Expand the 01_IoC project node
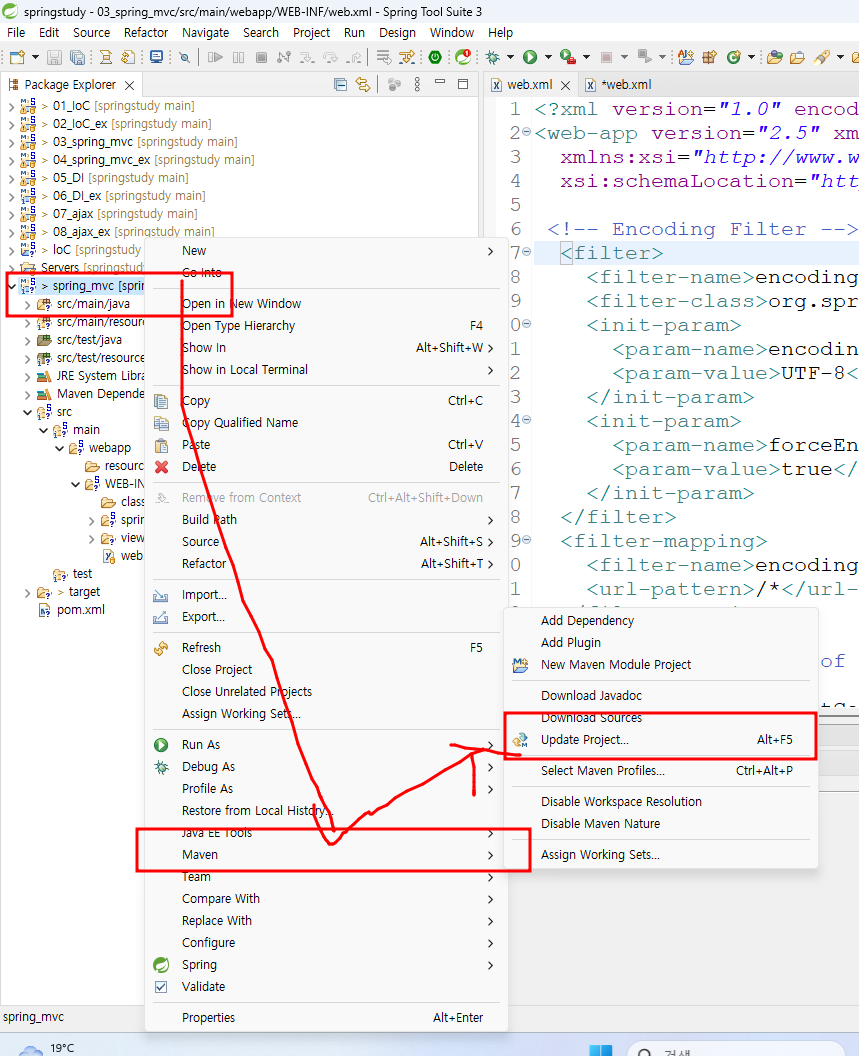The height and width of the screenshot is (1056, 859). pyautogui.click(x=11, y=106)
